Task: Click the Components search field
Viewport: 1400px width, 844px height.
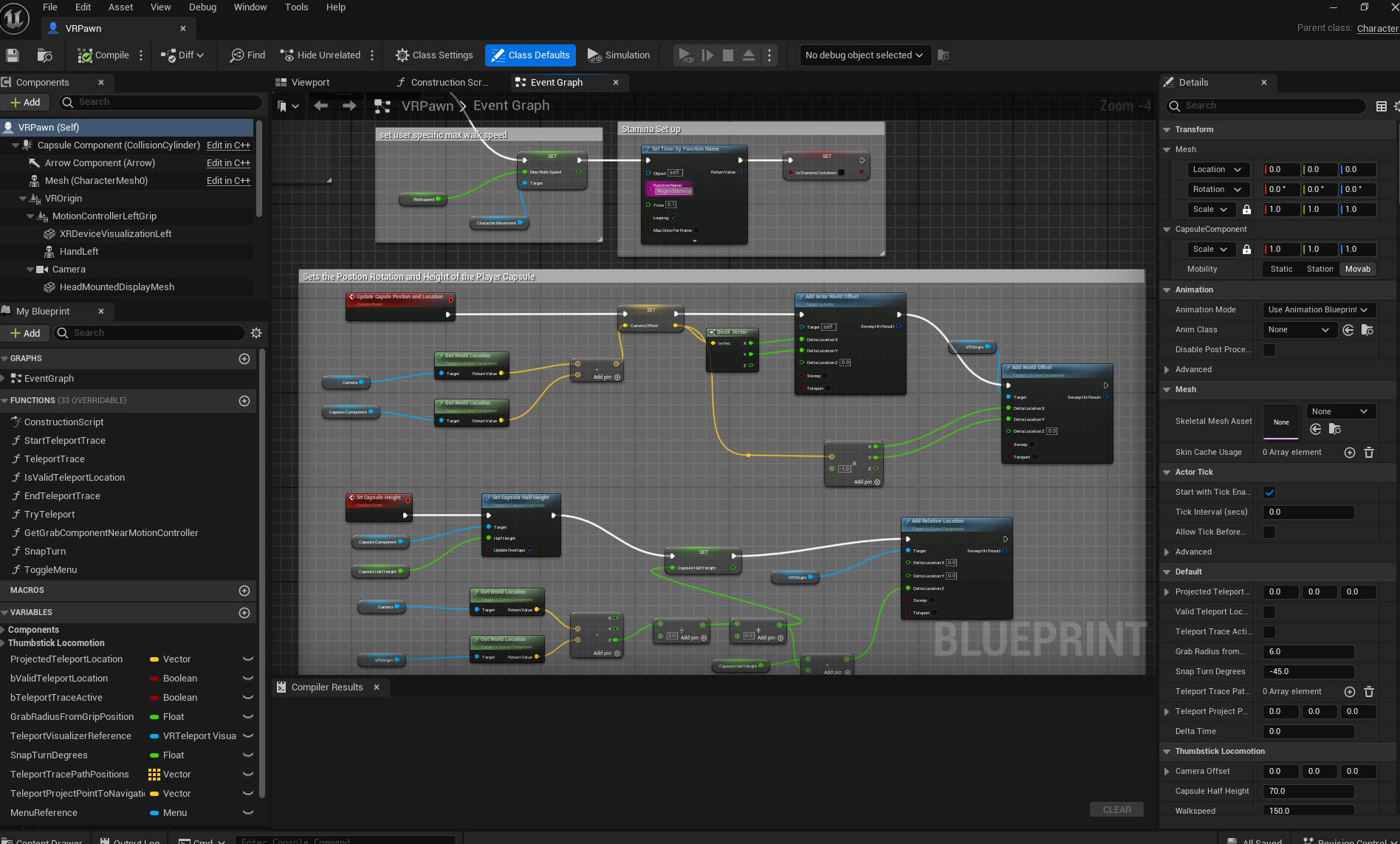Action: pyautogui.click(x=159, y=103)
